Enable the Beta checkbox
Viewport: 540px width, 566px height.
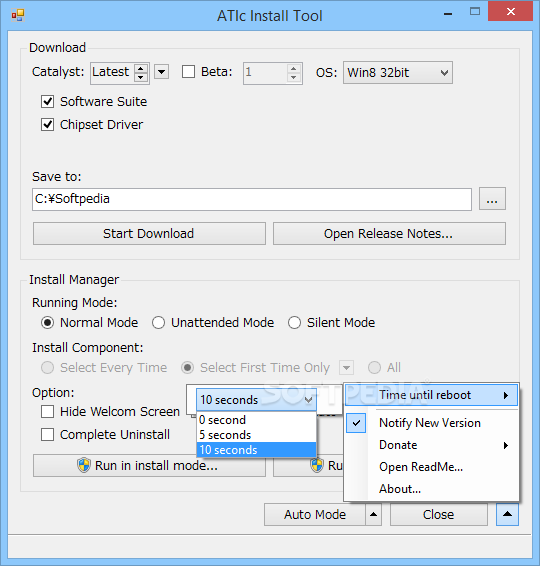click(188, 71)
